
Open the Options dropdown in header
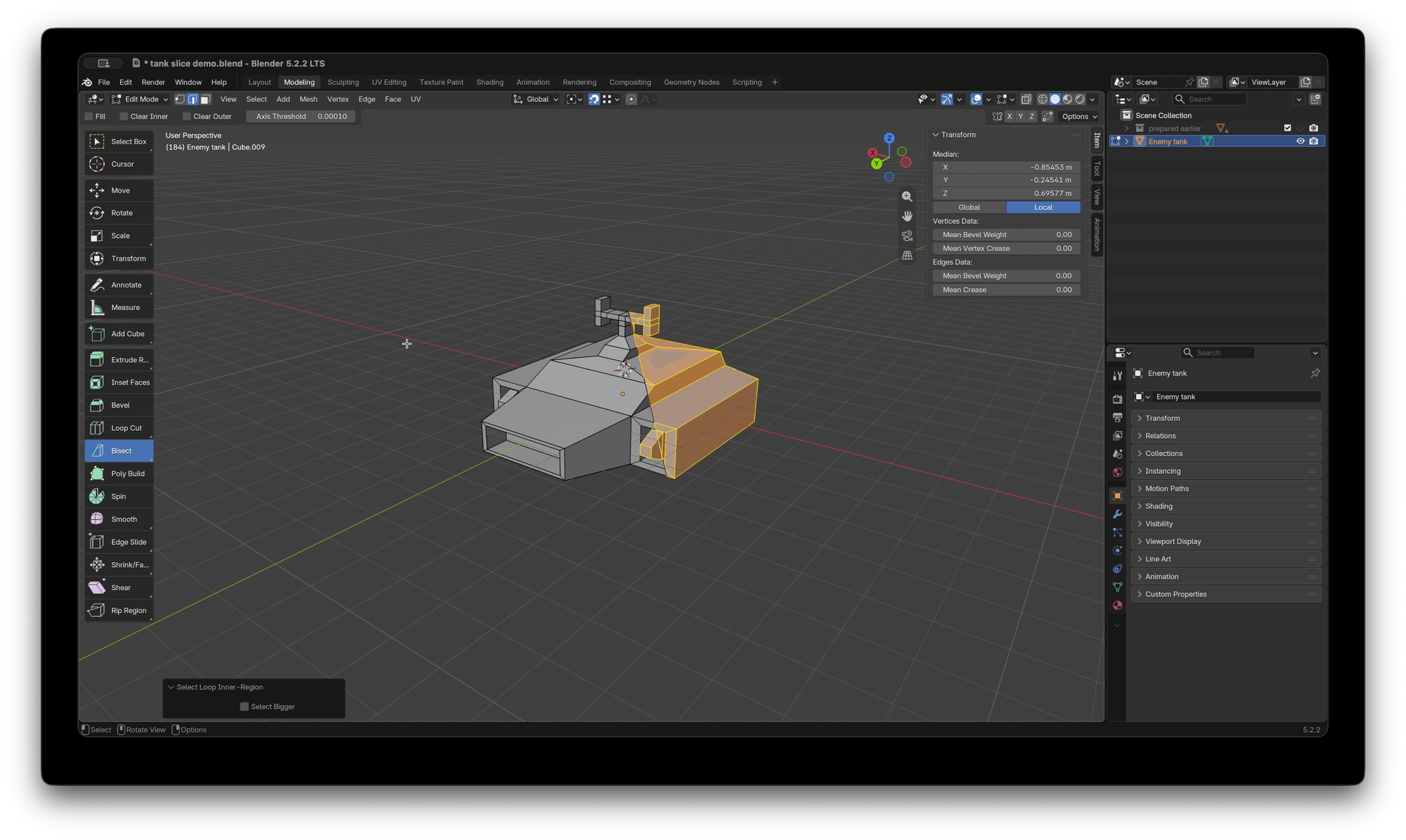[x=1079, y=117]
